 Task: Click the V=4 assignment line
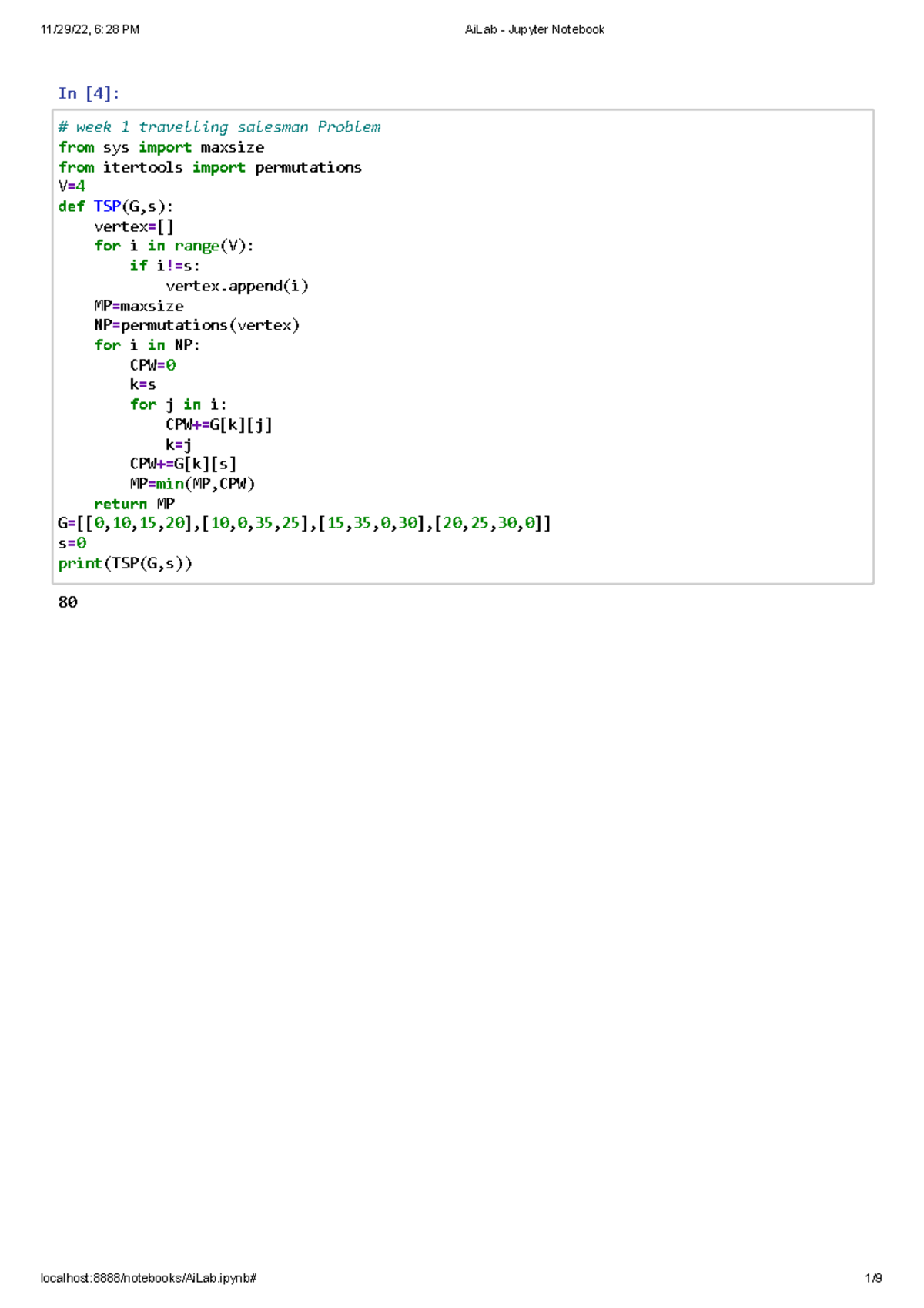click(72, 186)
